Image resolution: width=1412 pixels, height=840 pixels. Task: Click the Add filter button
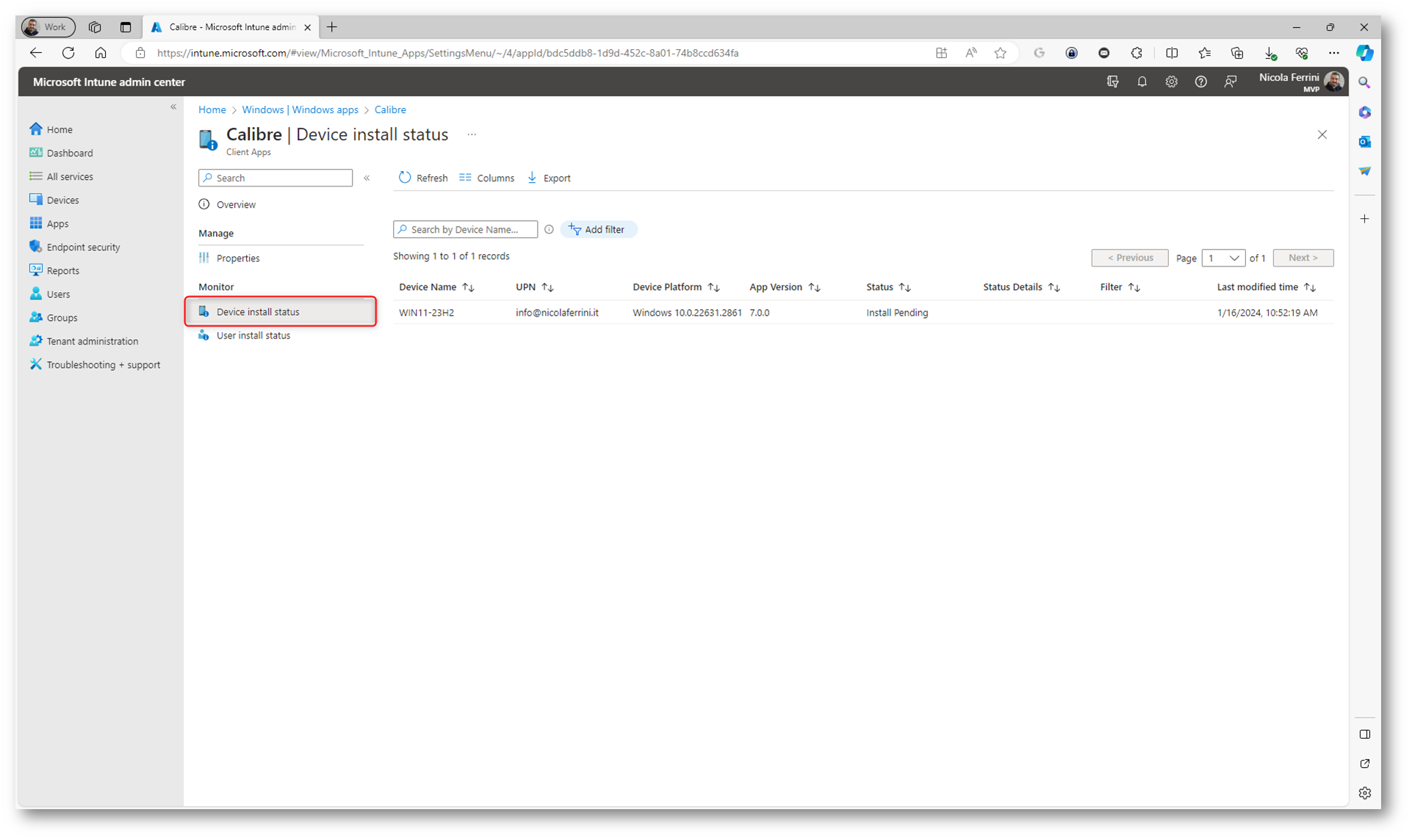[598, 230]
